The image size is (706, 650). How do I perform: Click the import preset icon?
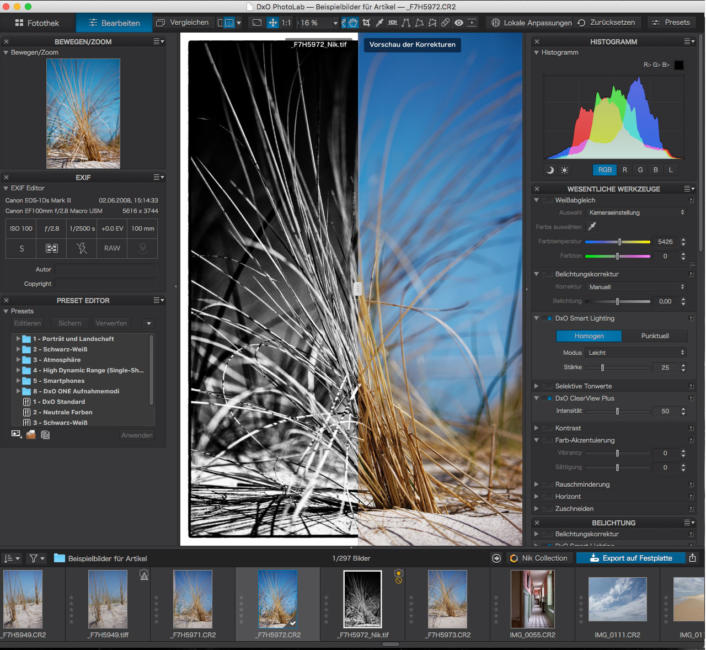coord(45,434)
